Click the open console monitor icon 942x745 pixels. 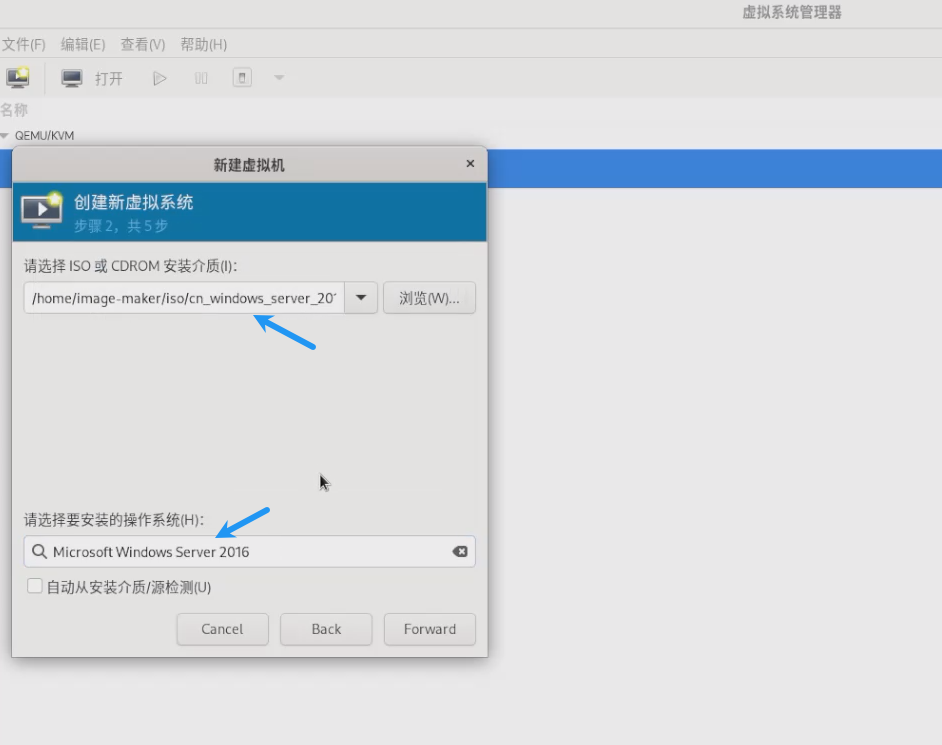pyautogui.click(x=72, y=78)
